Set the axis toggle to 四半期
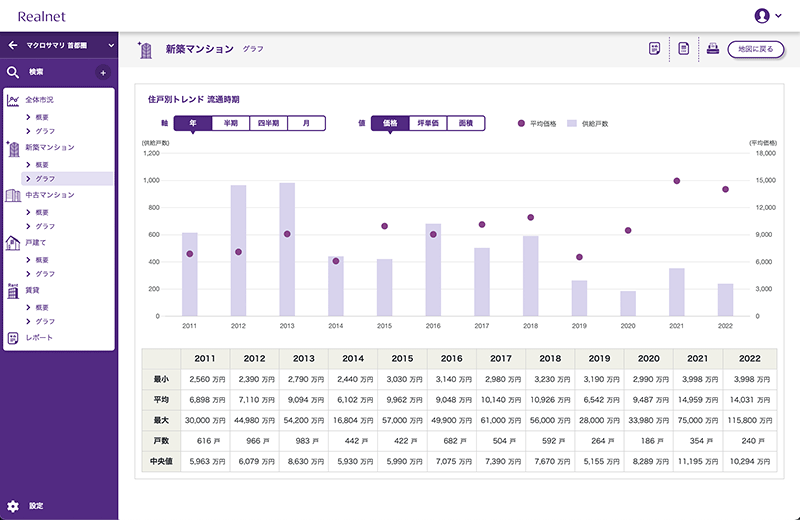This screenshot has width=800, height=520. click(x=268, y=123)
